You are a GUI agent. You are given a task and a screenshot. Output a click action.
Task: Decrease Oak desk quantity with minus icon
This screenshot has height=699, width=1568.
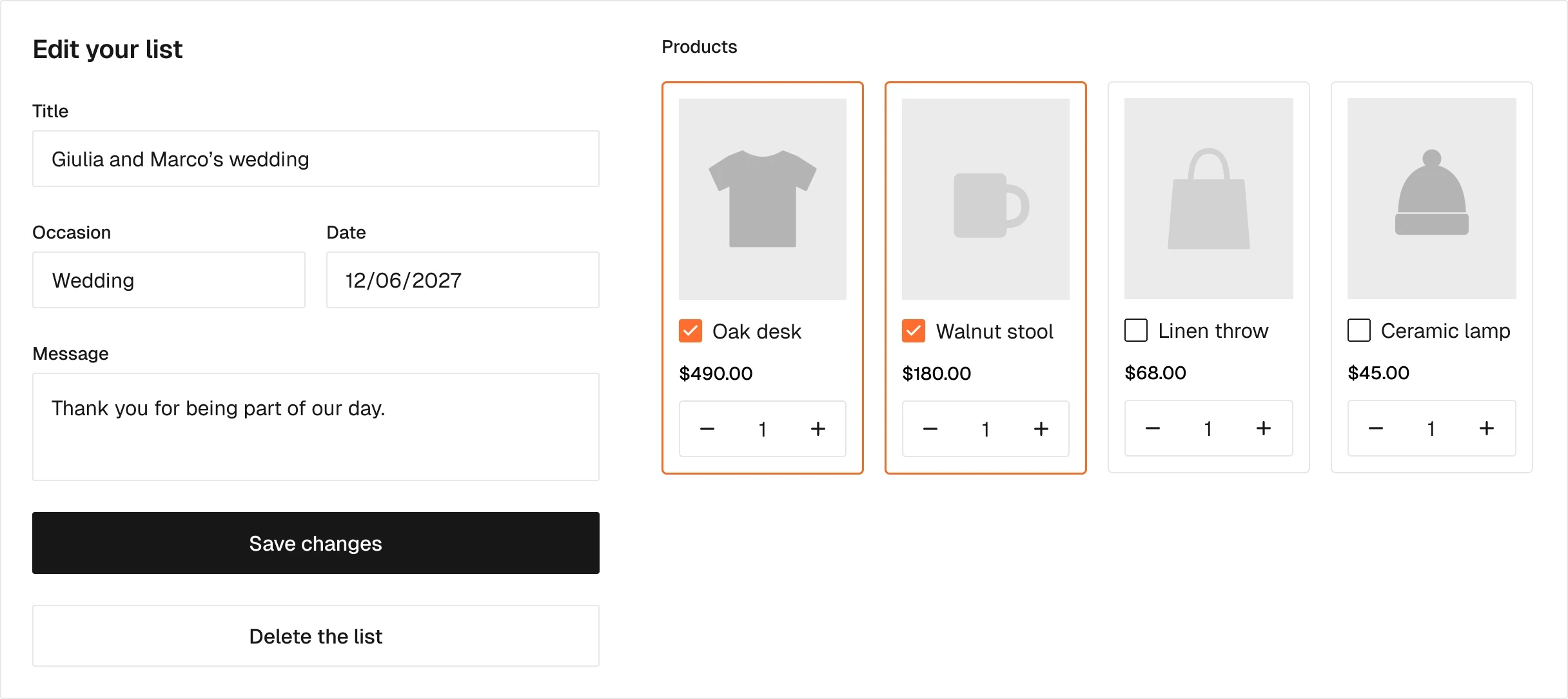(707, 429)
